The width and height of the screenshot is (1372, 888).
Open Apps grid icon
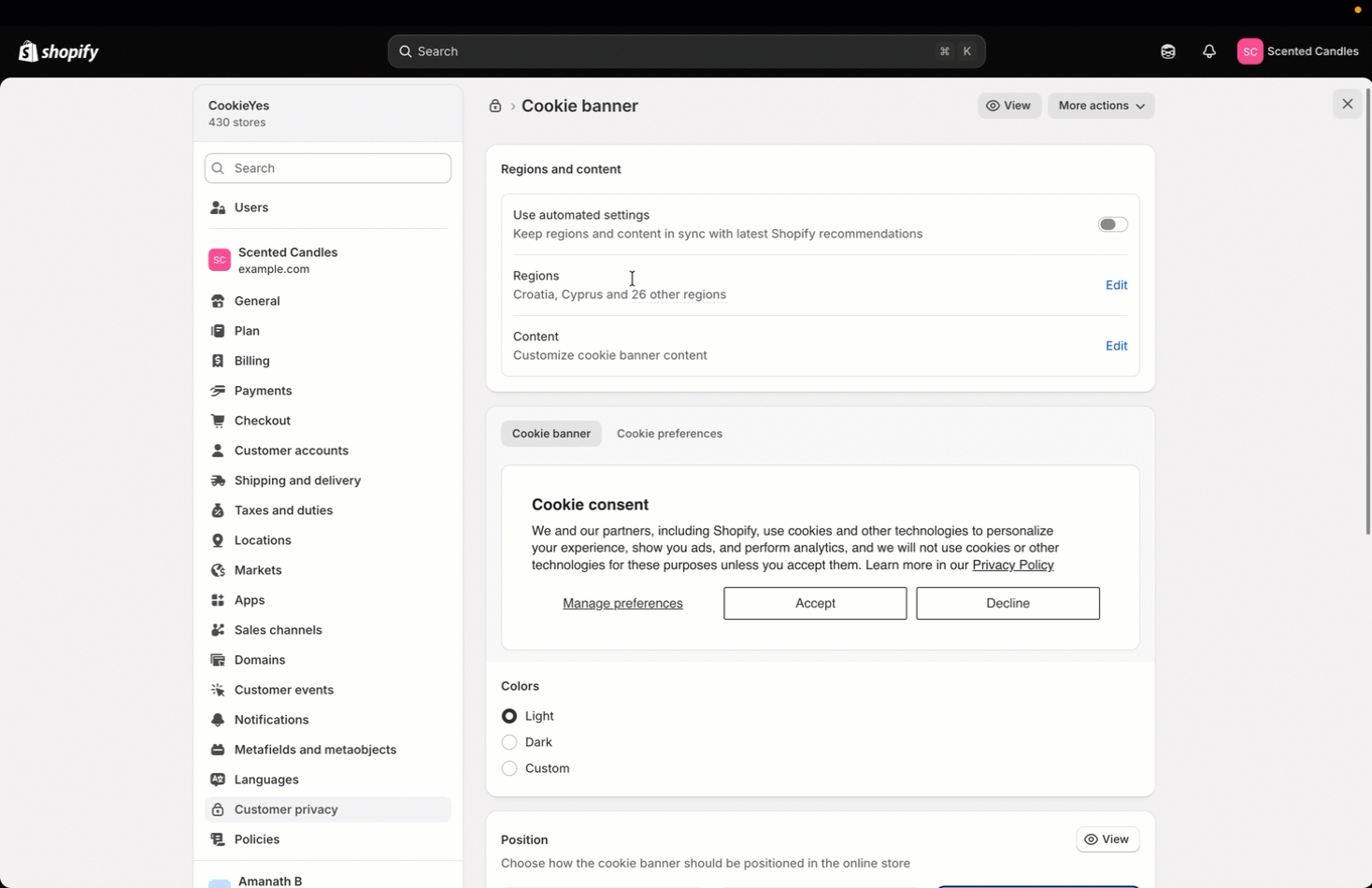pos(218,600)
